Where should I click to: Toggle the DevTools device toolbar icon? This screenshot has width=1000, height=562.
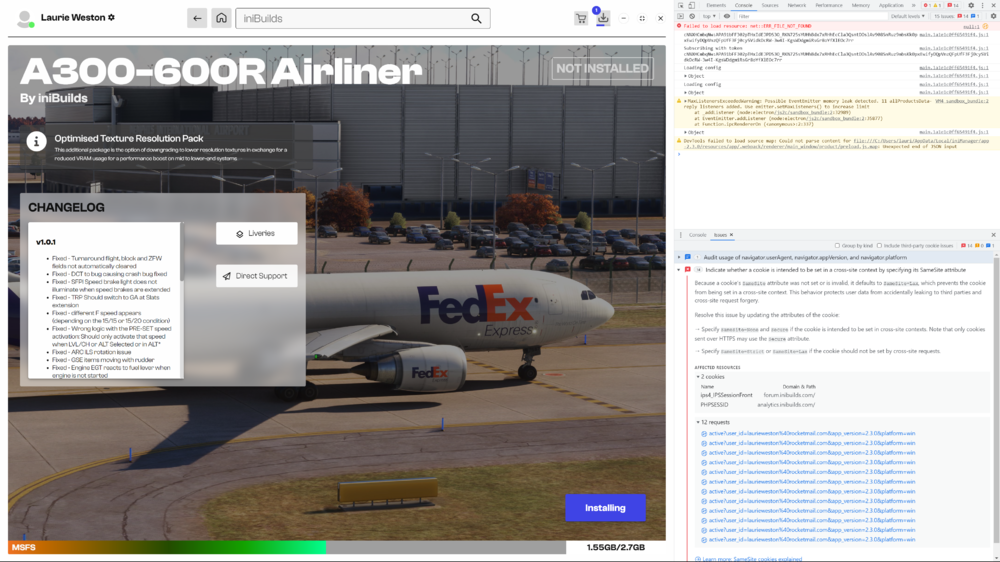pos(691,5)
